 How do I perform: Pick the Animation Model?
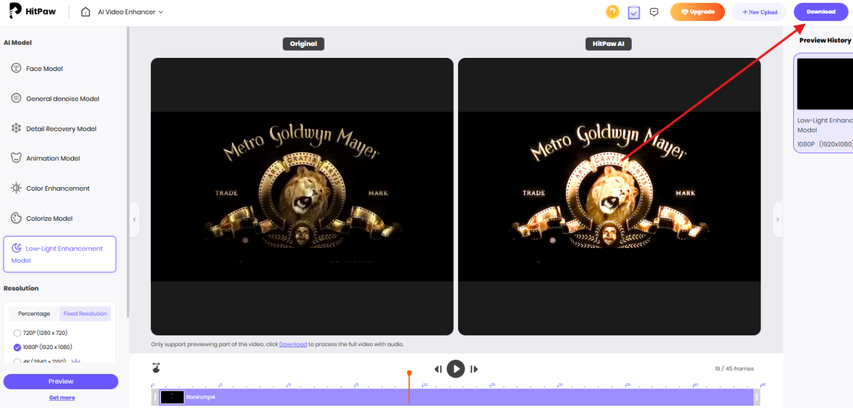coord(53,158)
